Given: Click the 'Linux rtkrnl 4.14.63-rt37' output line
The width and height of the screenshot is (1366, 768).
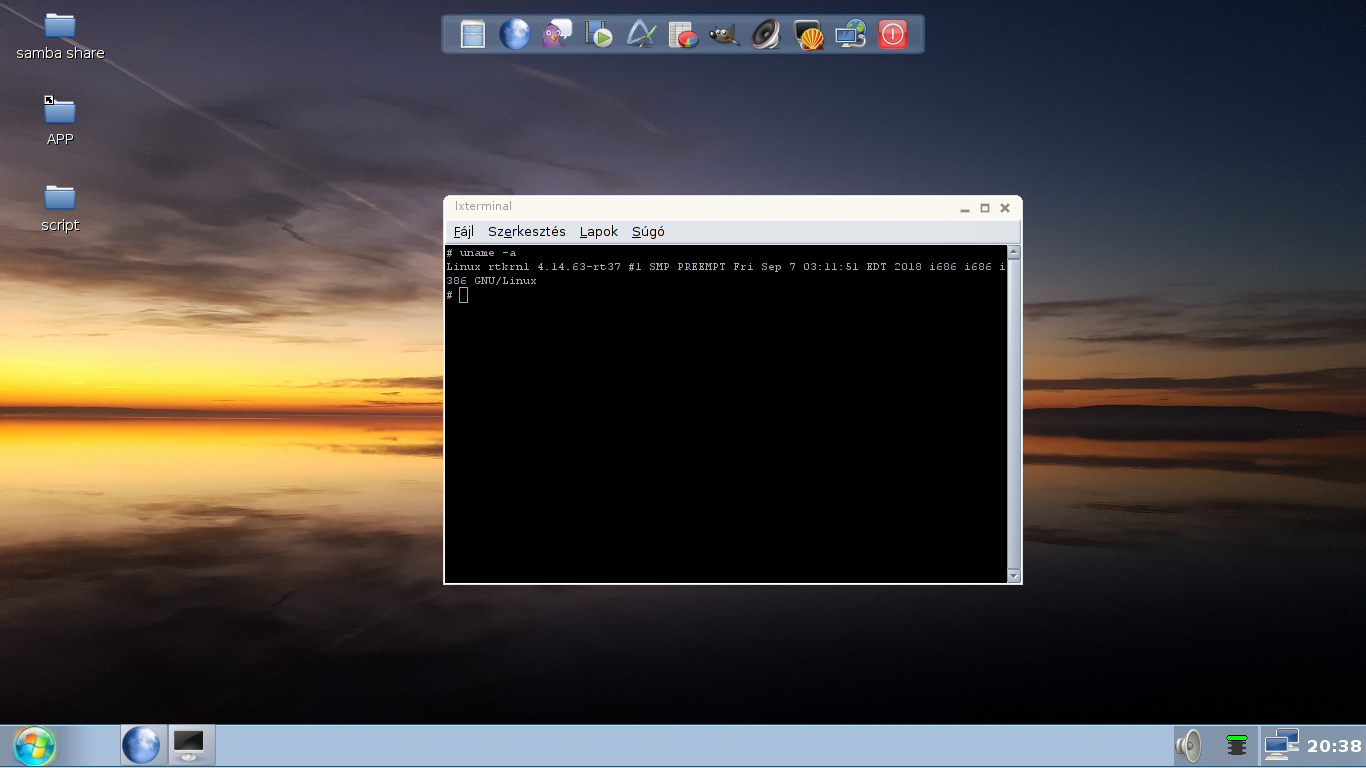Looking at the screenshot, I should tap(726, 267).
